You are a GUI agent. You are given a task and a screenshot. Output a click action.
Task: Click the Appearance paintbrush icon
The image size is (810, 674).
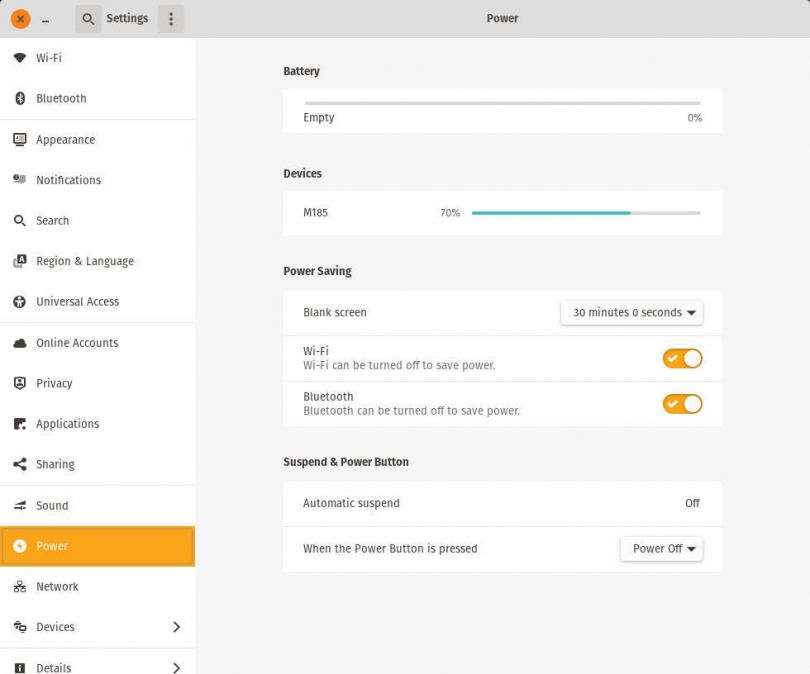[x=19, y=139]
